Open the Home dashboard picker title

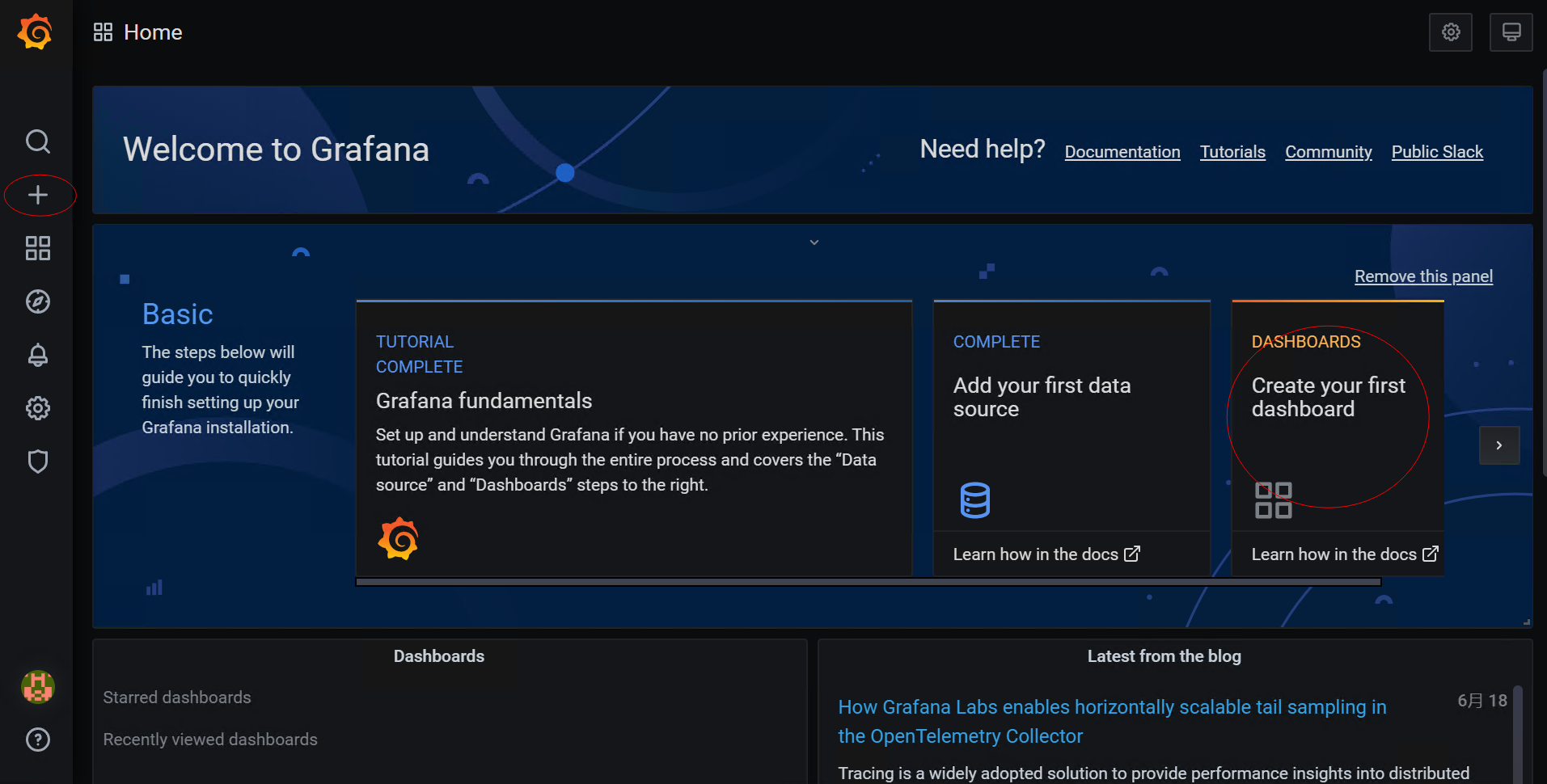[x=152, y=32]
